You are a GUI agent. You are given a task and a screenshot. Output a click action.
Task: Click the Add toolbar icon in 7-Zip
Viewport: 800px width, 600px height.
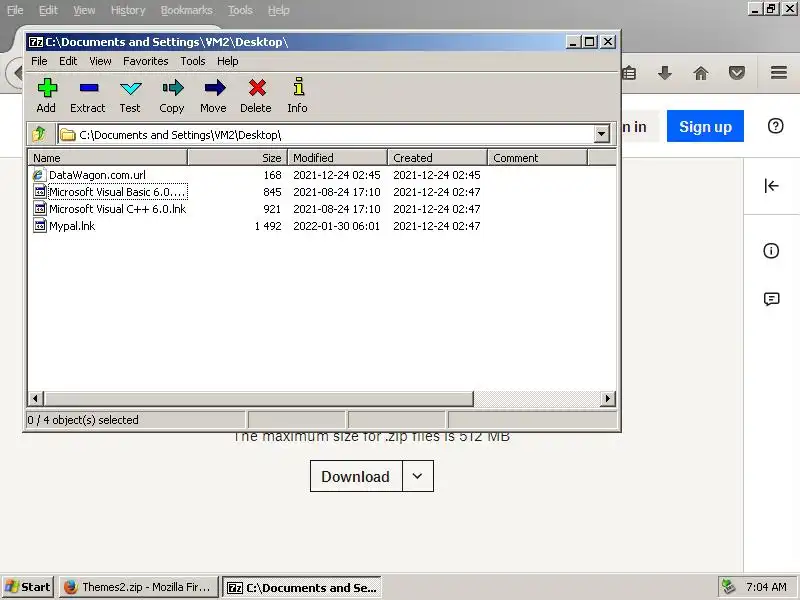(46, 88)
